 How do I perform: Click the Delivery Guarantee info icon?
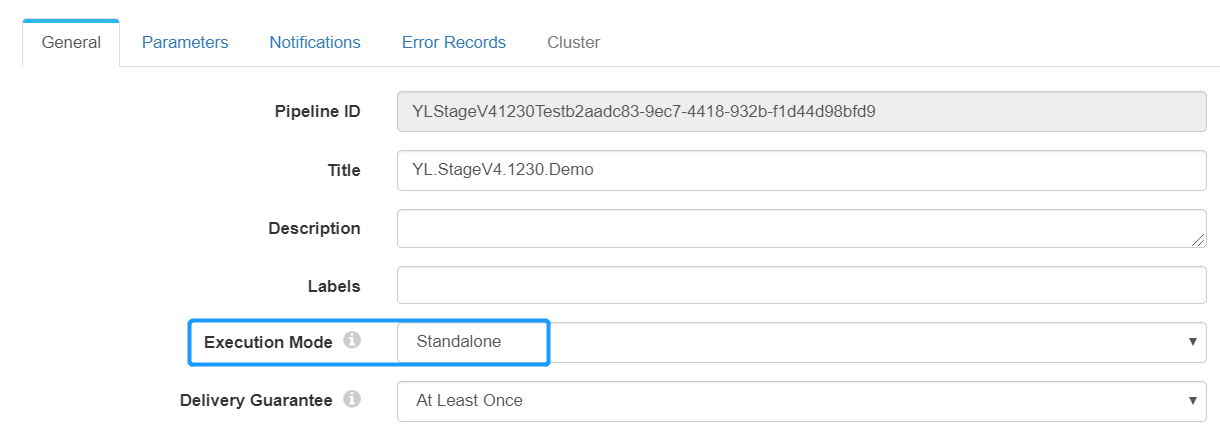click(x=352, y=400)
